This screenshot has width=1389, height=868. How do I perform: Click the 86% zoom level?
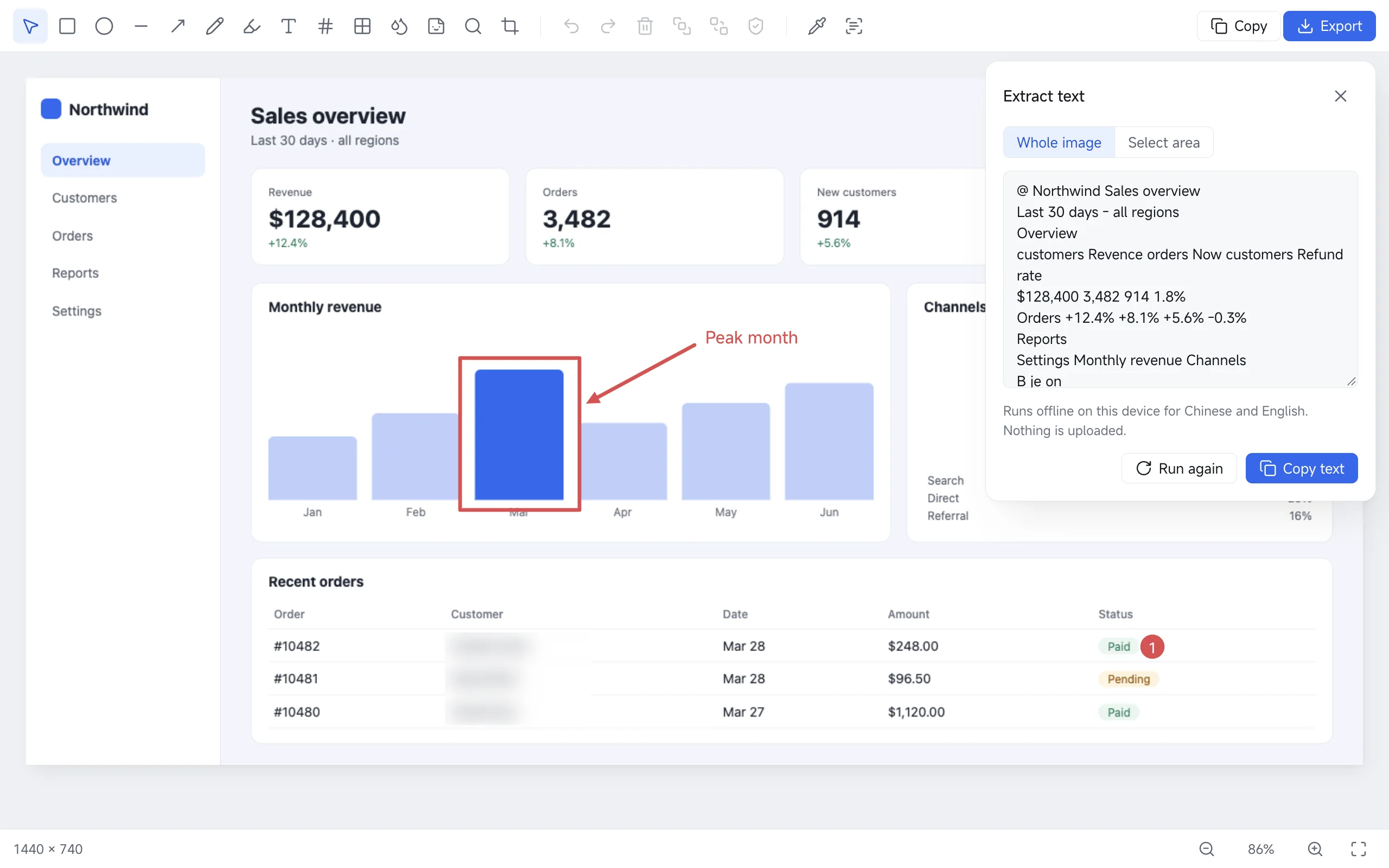1260,848
